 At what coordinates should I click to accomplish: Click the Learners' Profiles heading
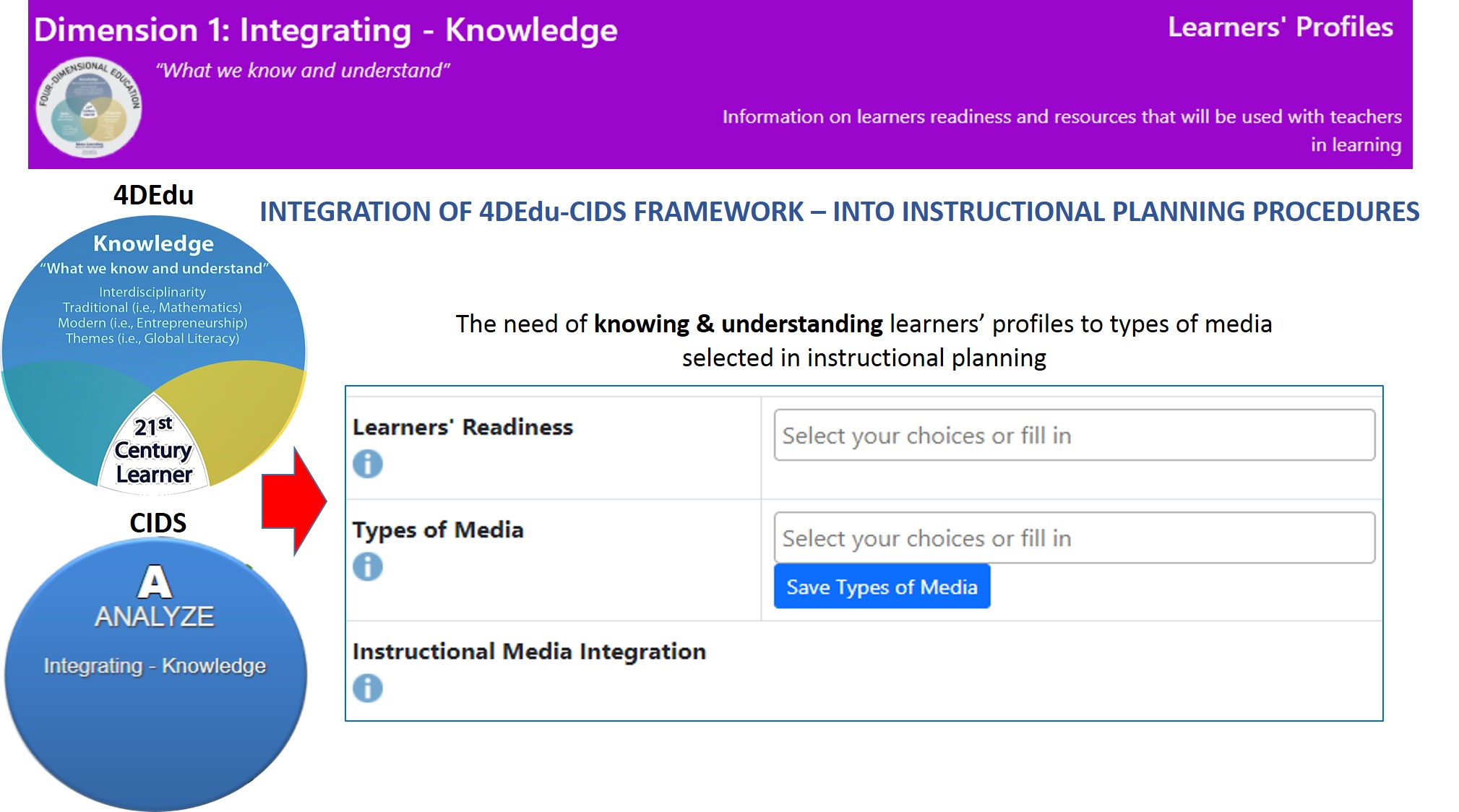click(1281, 27)
